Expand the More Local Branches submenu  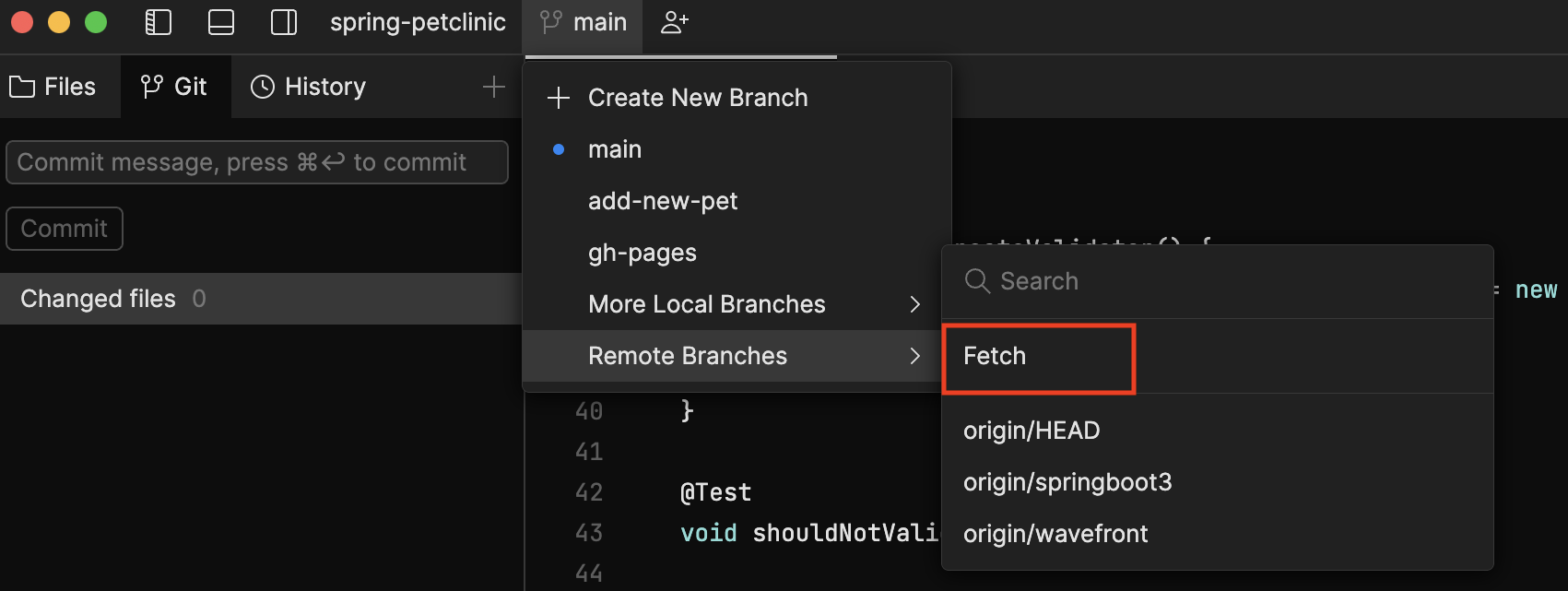[x=915, y=304]
